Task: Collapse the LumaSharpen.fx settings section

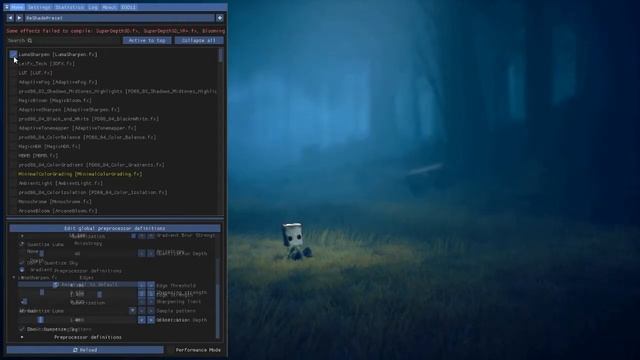Action: pos(13,278)
